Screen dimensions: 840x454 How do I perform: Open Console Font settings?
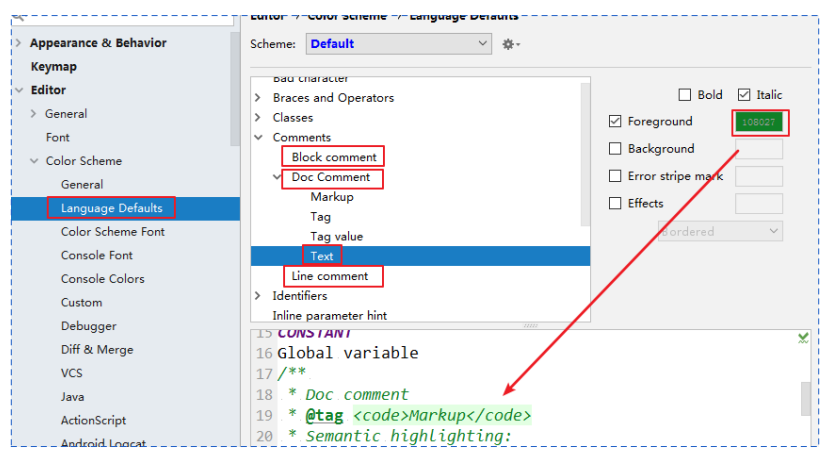97,255
